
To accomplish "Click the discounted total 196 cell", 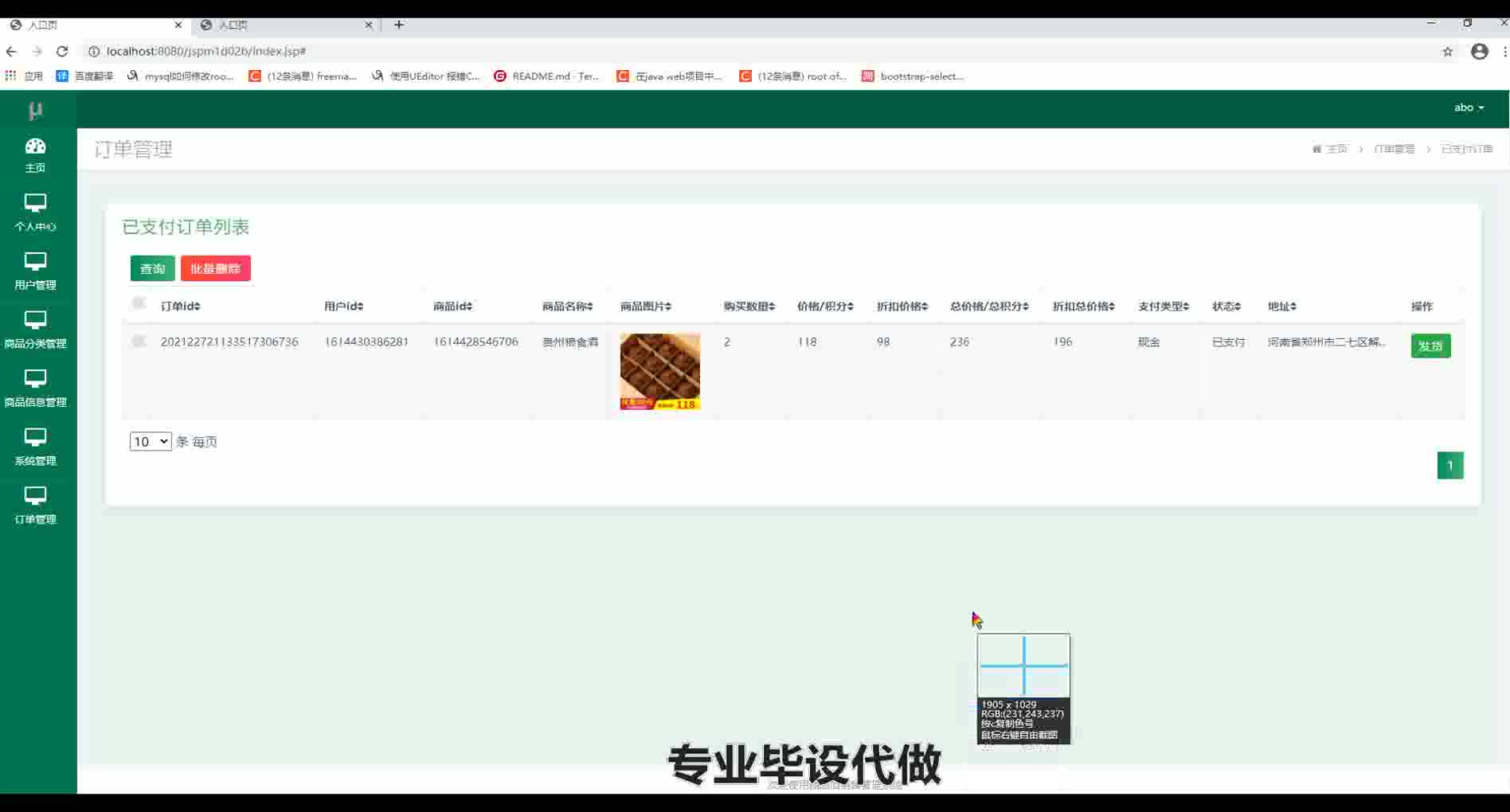I will tap(1062, 342).
